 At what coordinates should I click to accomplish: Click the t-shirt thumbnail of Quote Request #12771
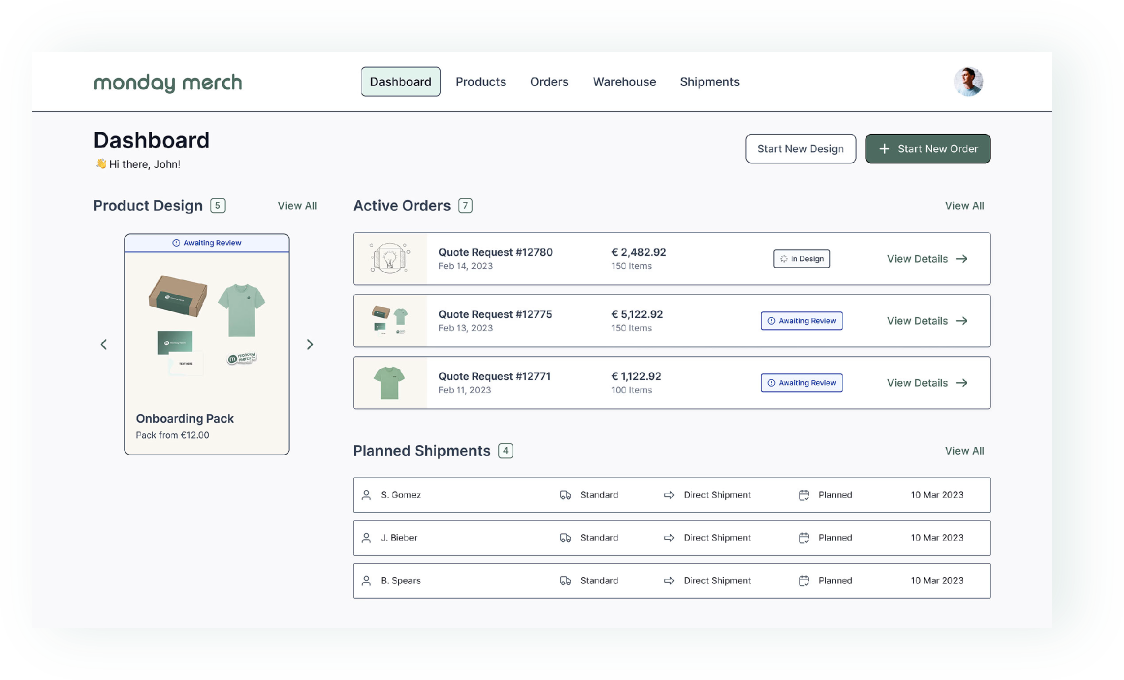coord(390,383)
